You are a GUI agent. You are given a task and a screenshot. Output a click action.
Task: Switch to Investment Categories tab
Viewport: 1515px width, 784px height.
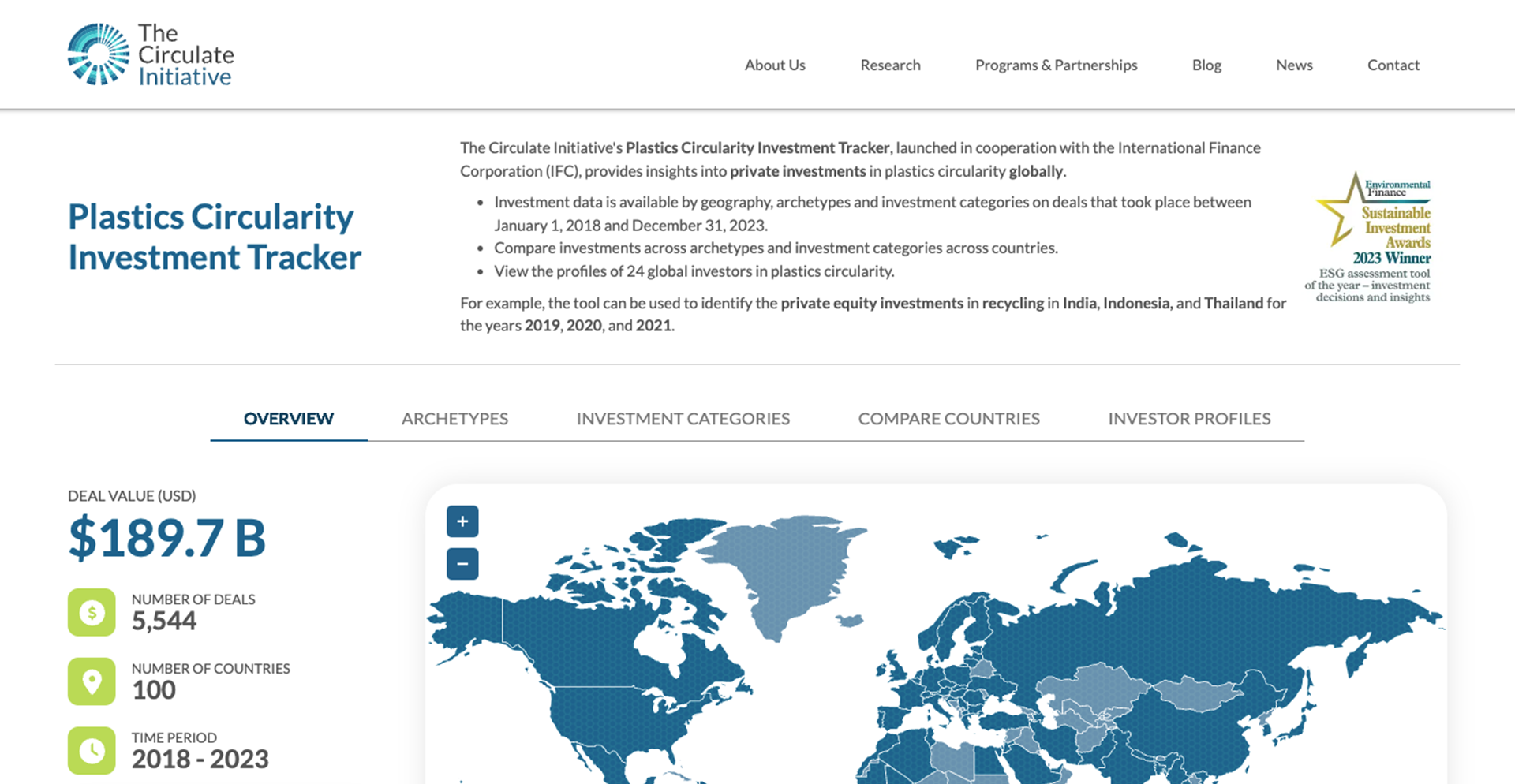683,419
